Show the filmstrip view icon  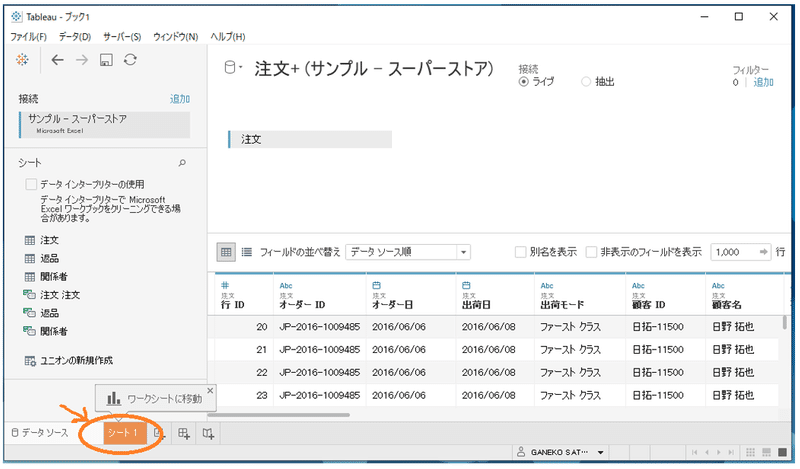pos(766,452)
